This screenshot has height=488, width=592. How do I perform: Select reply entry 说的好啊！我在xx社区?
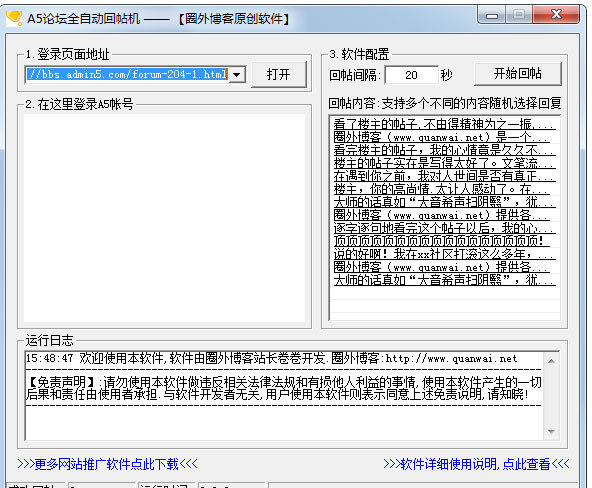(444, 254)
